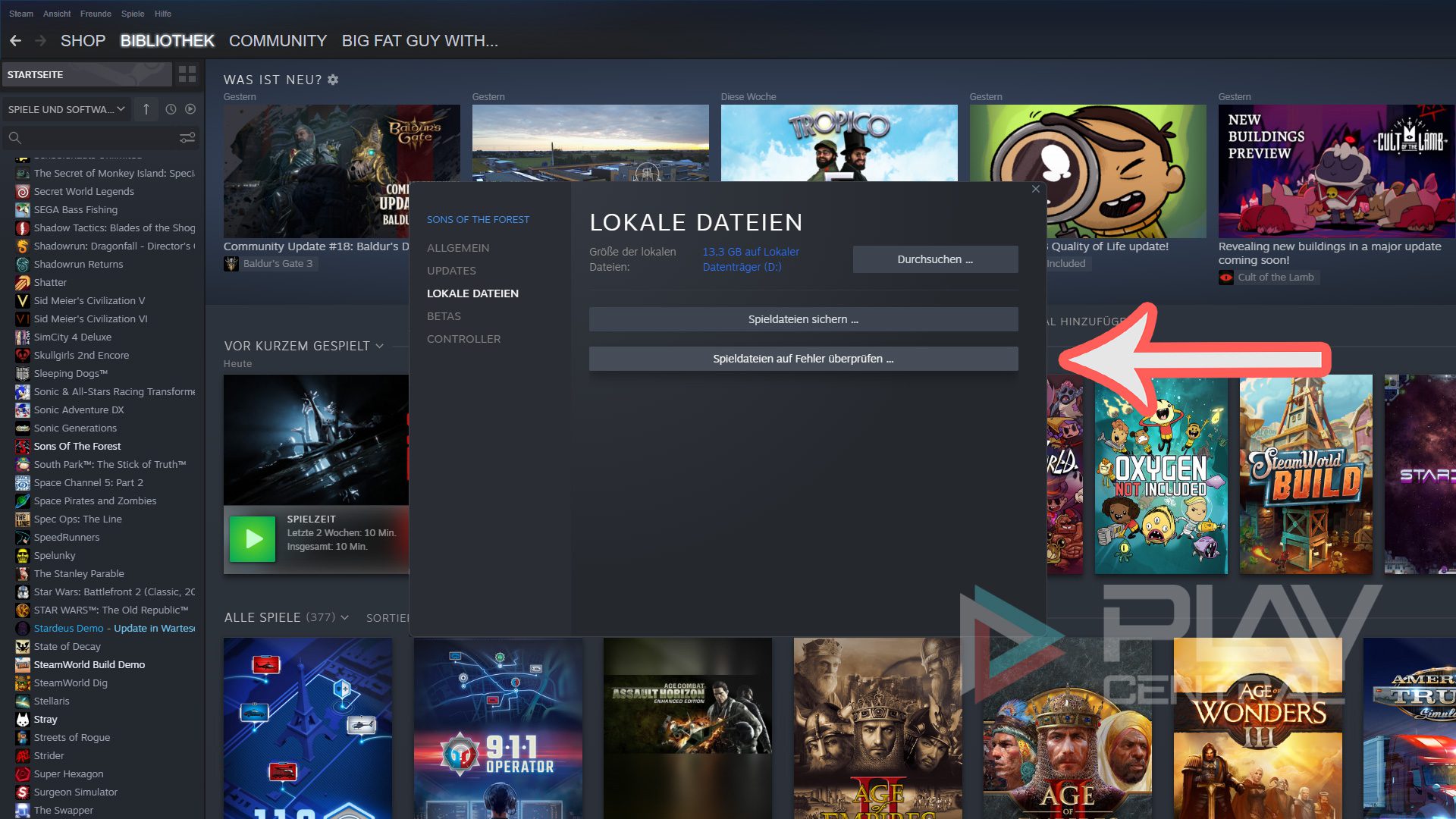Screen dimensions: 1456x819
Task: Toggle the ready-to-play filter icon
Action: [190, 109]
